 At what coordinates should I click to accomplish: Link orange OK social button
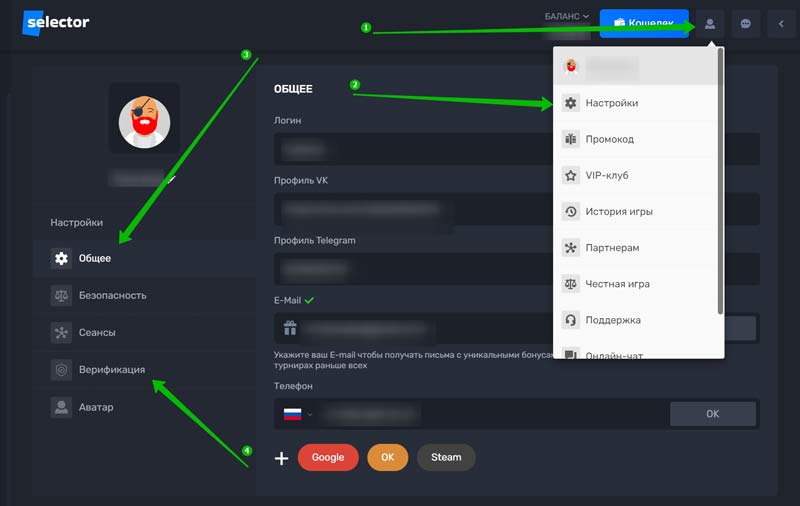tap(388, 458)
